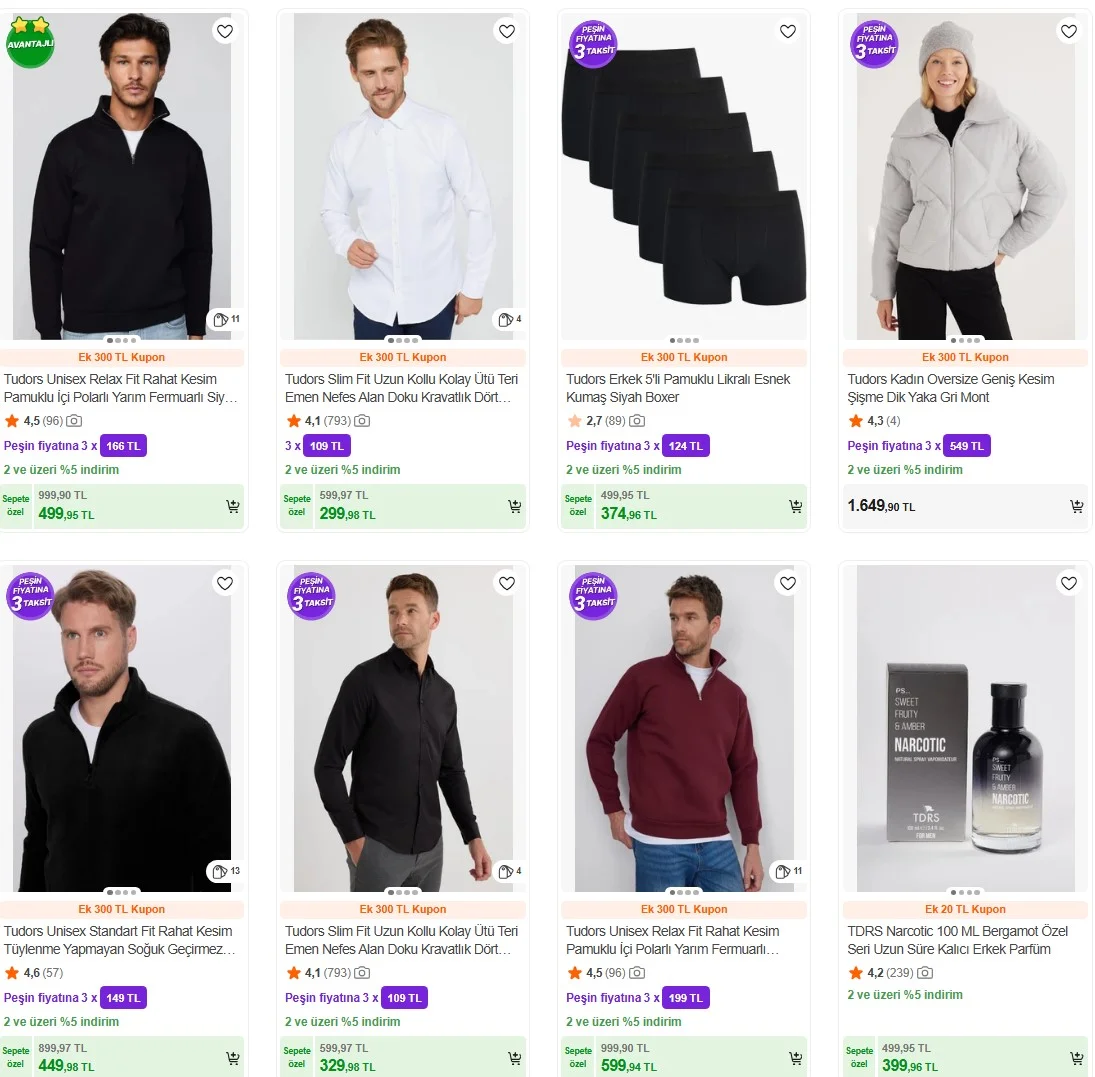Image resolution: width=1095 pixels, height=1077 pixels.
Task: Add TDRS Narcotic perfume to cart
Action: click(x=1077, y=1058)
